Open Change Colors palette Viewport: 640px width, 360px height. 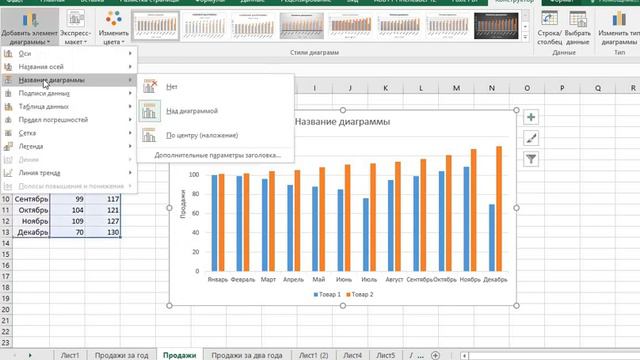(x=113, y=27)
